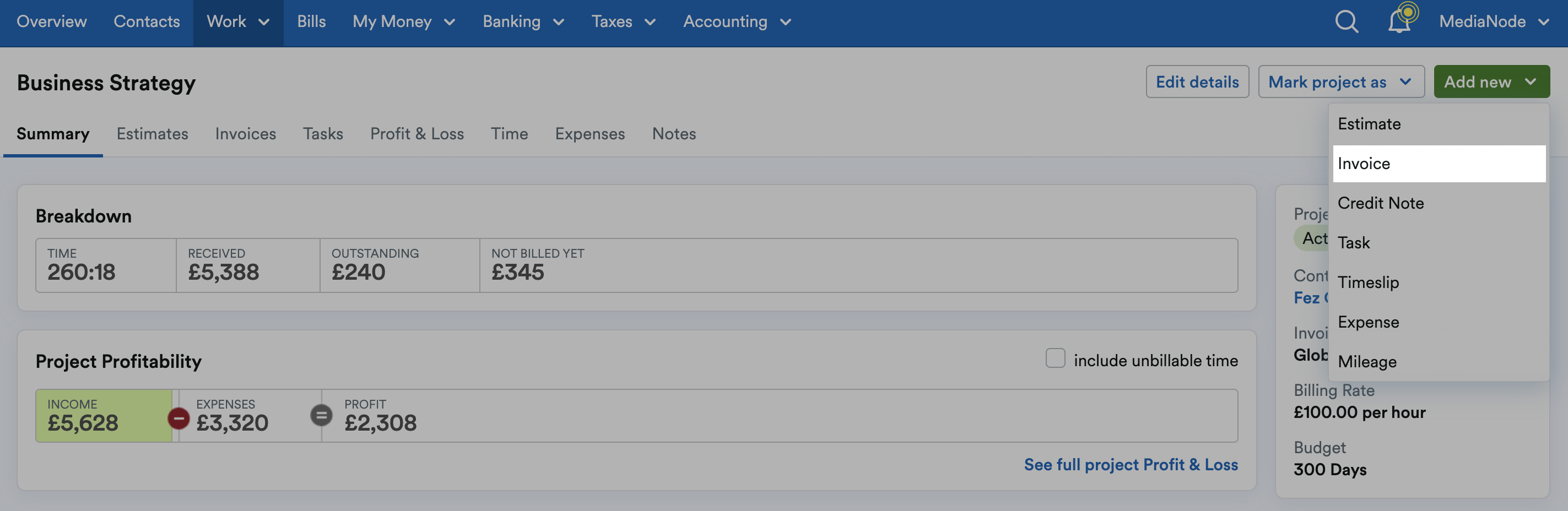1568x511 pixels.
Task: Click the Not Billed Yet £345 cell
Action: [858, 265]
